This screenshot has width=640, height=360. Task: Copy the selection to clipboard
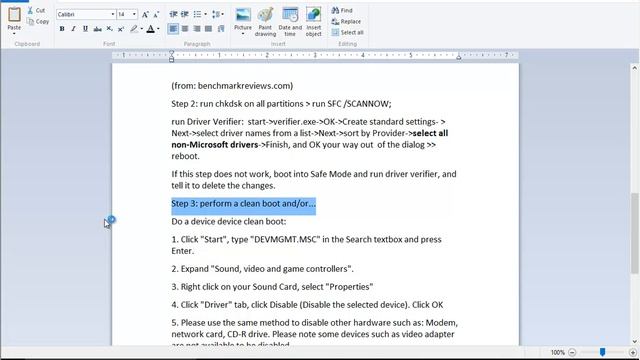pyautogui.click(x=38, y=21)
